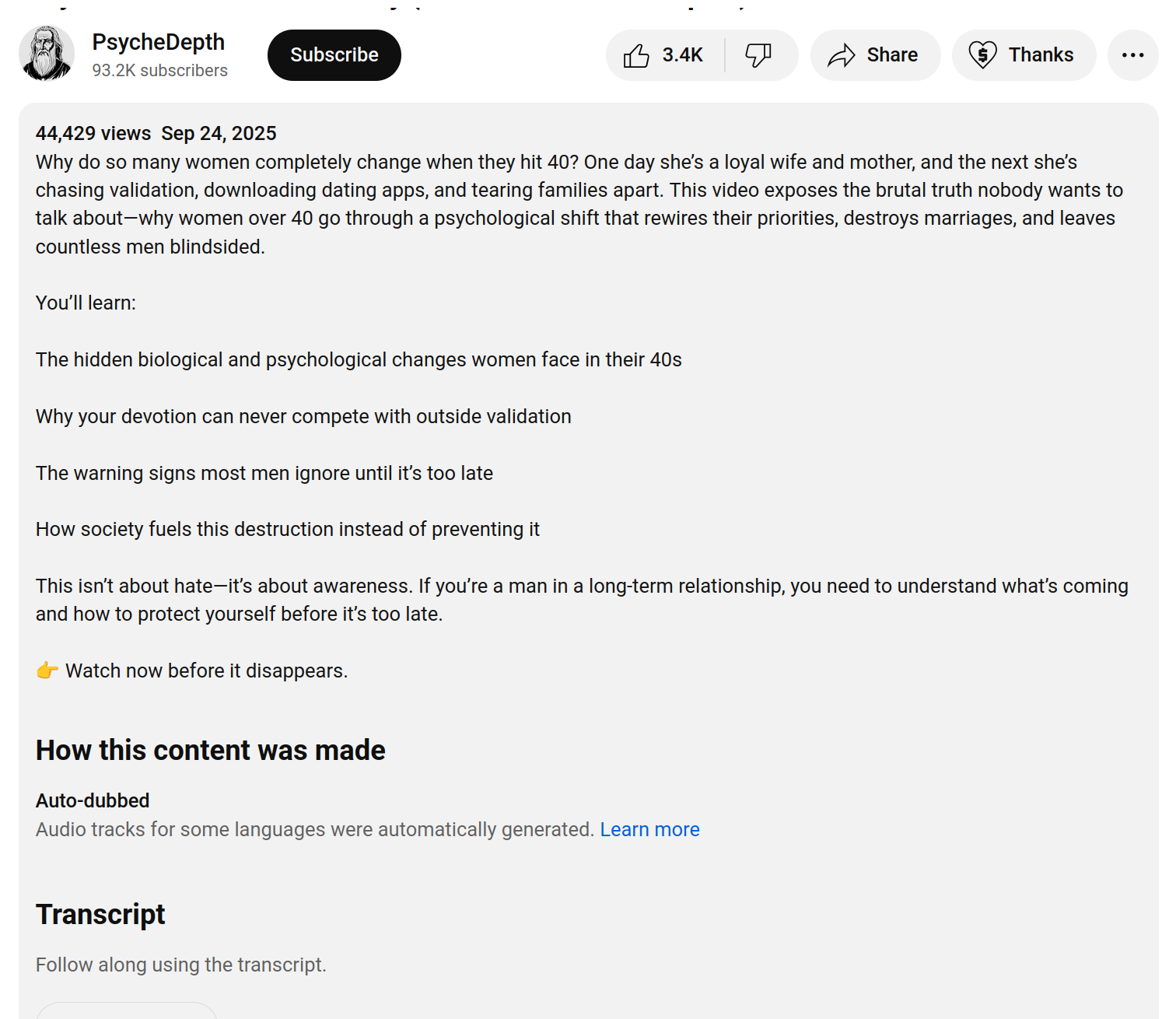Click the 93.2K subscribers text

pos(159,71)
